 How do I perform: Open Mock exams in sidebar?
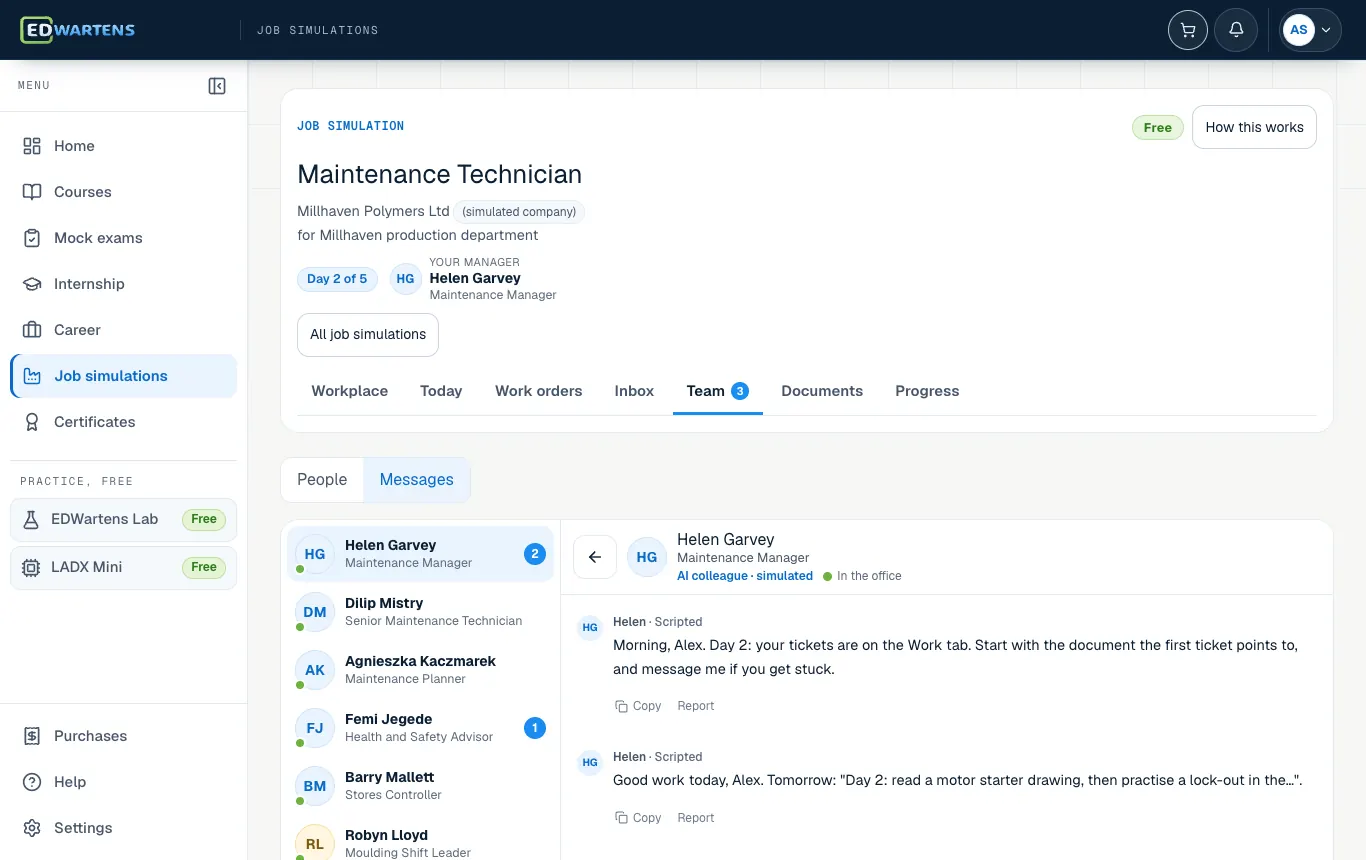[x=124, y=238]
